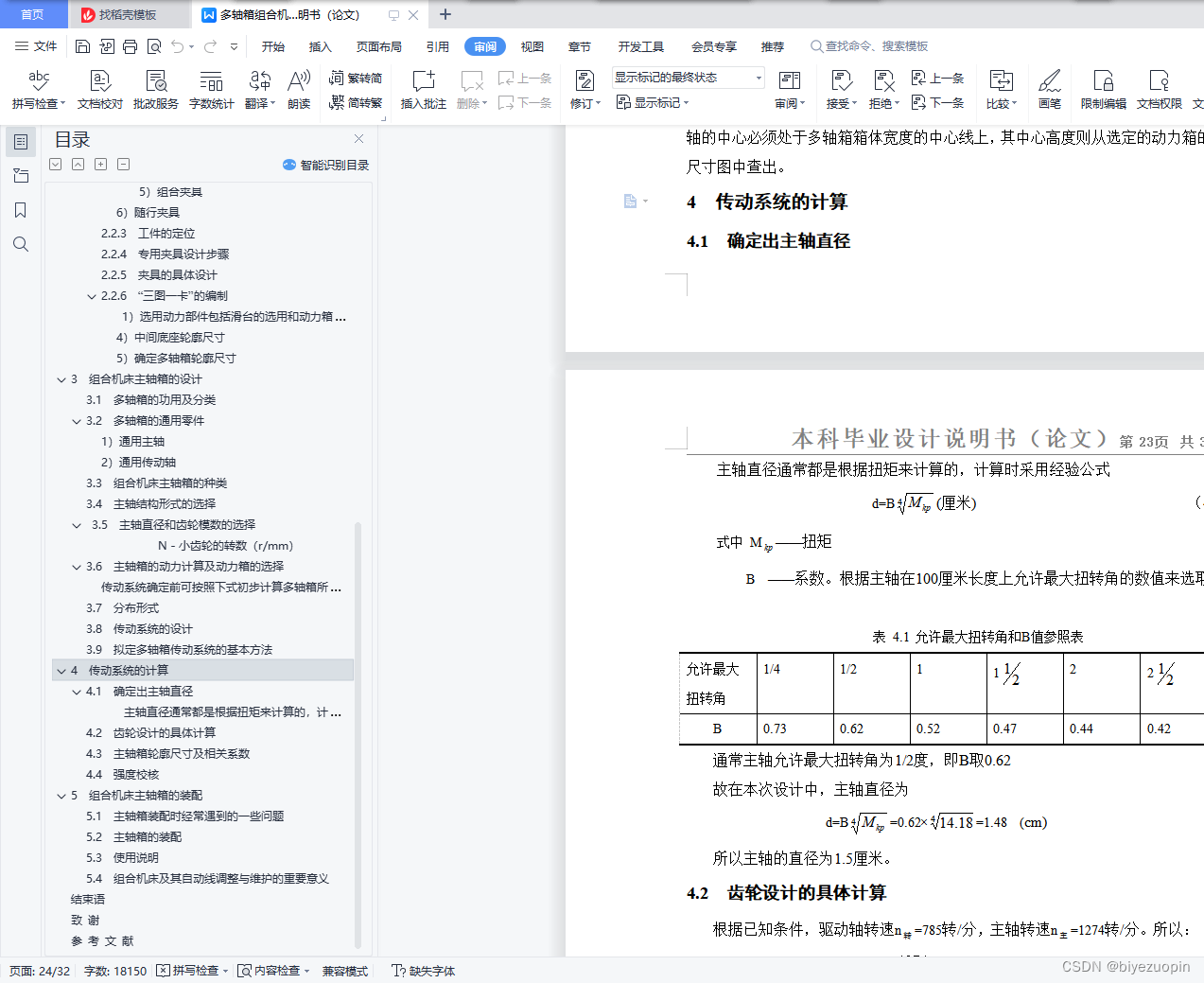Click smart TOC recognition (智能识别目录)
This screenshot has width=1204, height=983.
(326, 165)
